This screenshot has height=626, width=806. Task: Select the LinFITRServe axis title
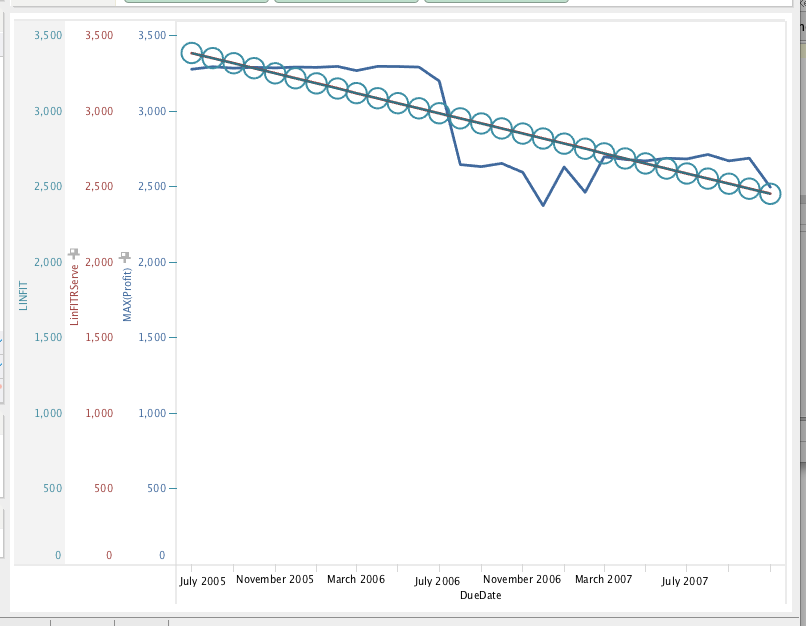pos(74,295)
